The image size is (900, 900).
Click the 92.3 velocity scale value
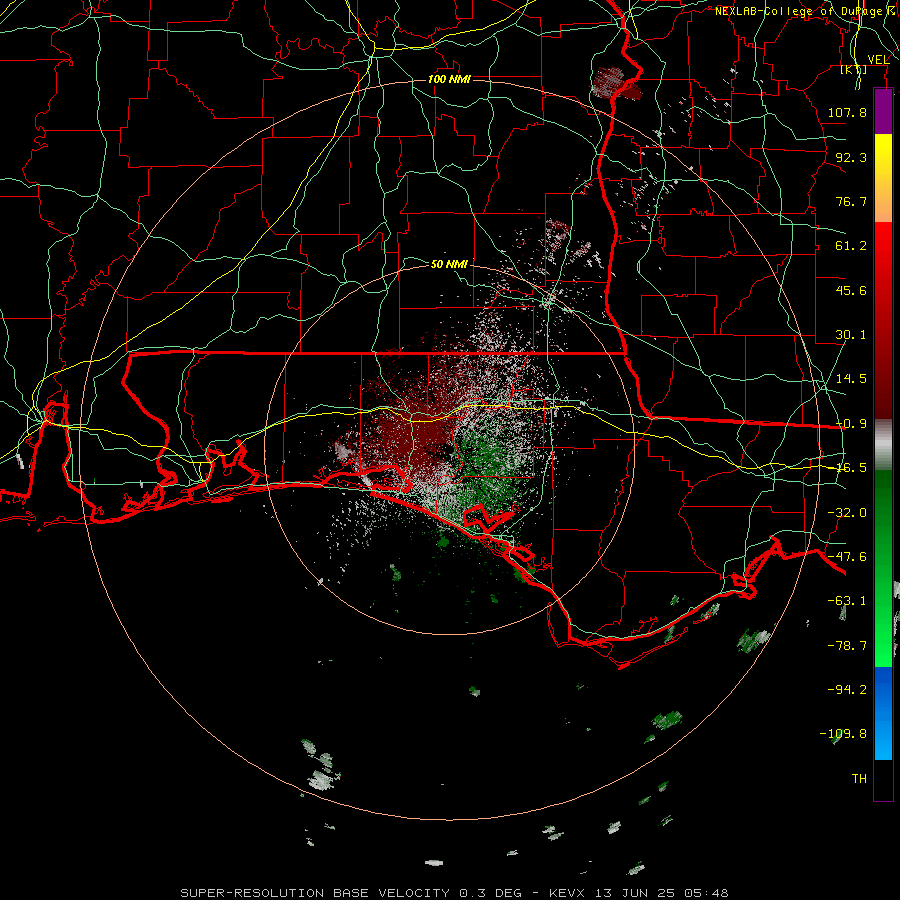[851, 157]
